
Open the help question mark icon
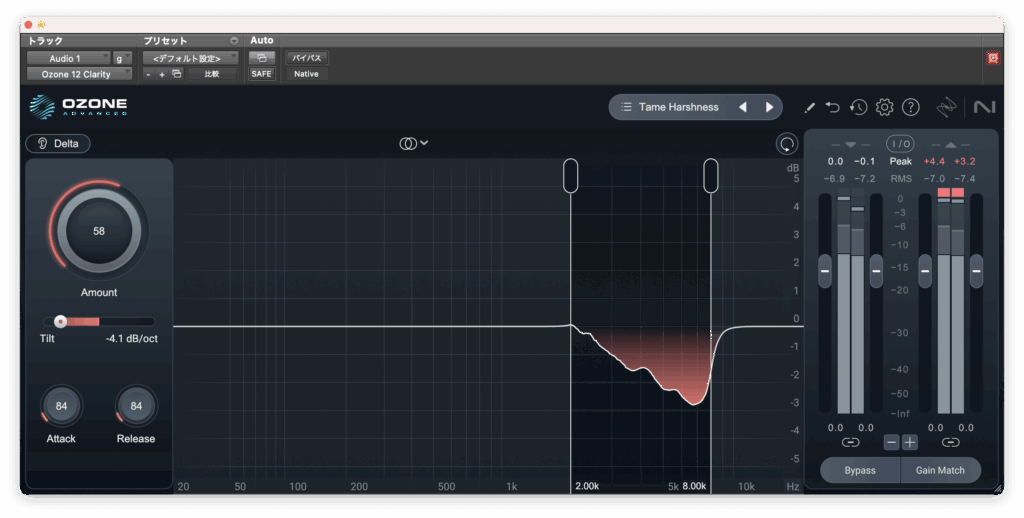(x=910, y=107)
